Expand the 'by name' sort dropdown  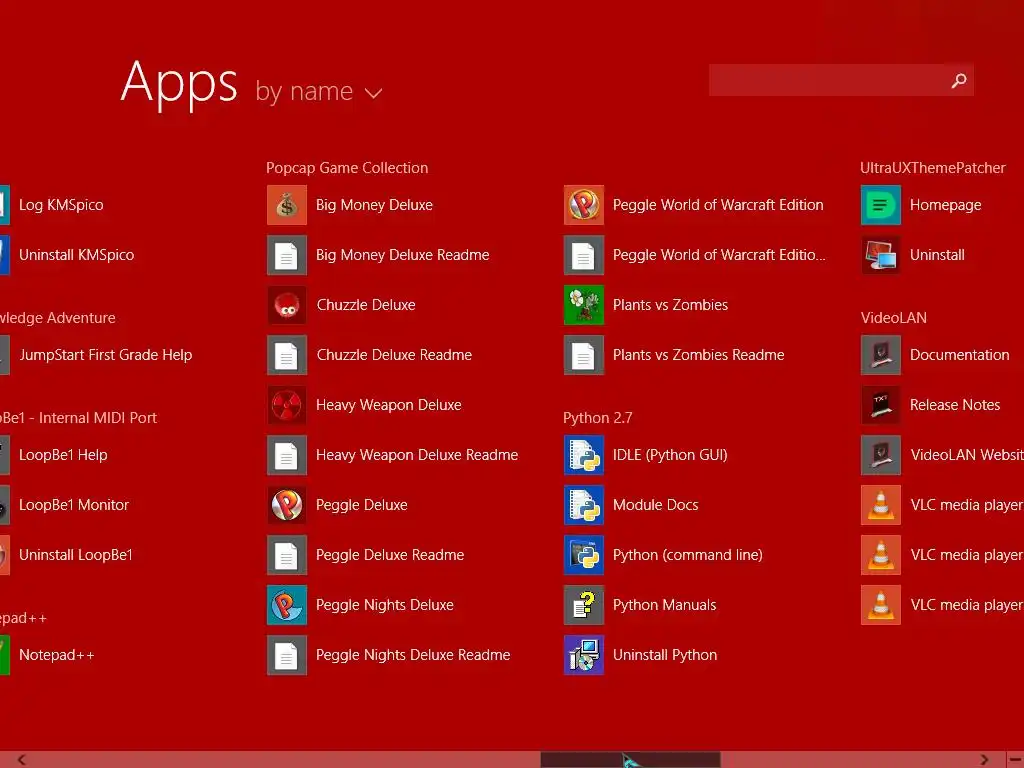318,91
